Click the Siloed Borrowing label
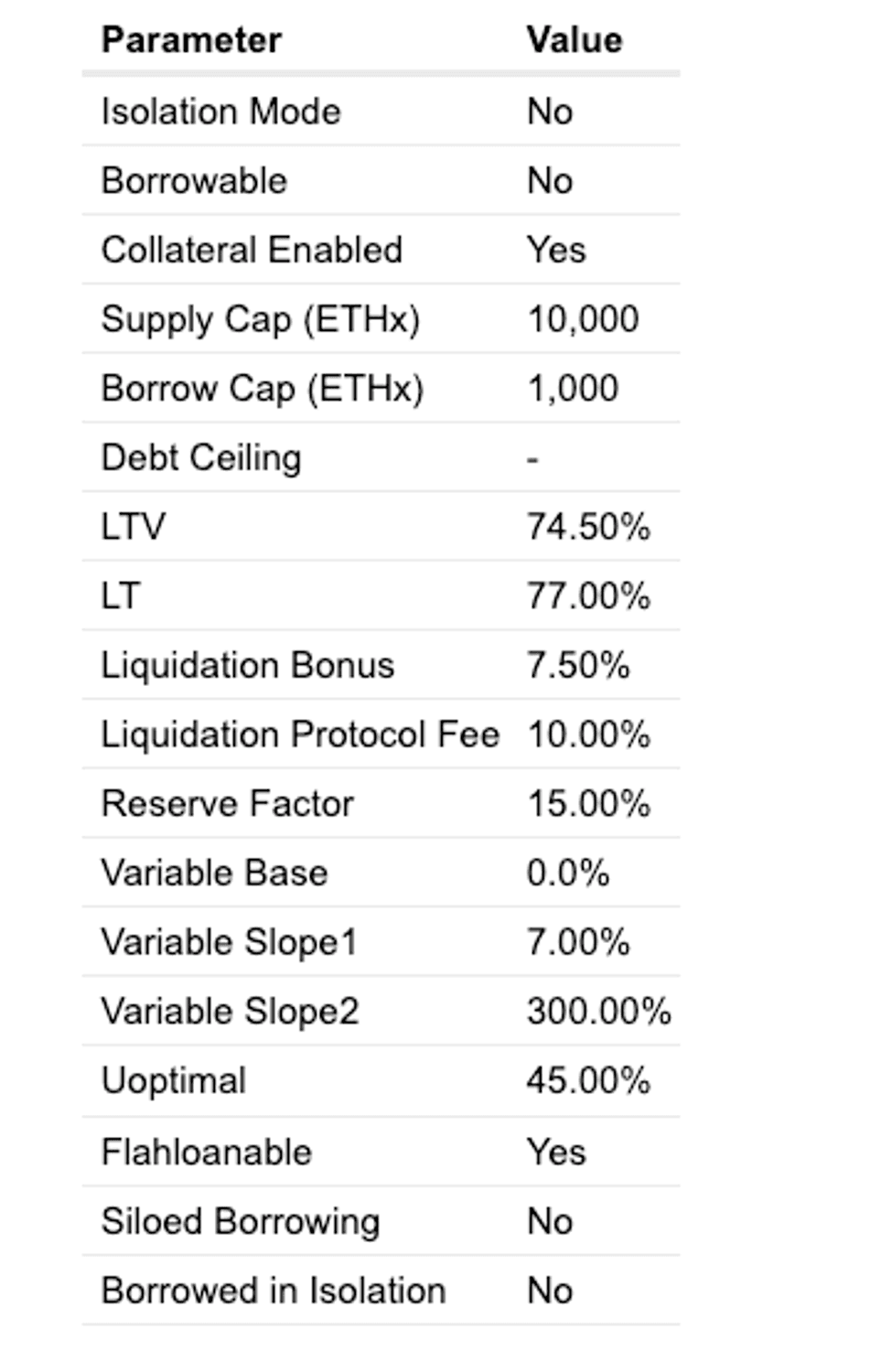Image resolution: width=870 pixels, height=1372 pixels. [241, 1222]
